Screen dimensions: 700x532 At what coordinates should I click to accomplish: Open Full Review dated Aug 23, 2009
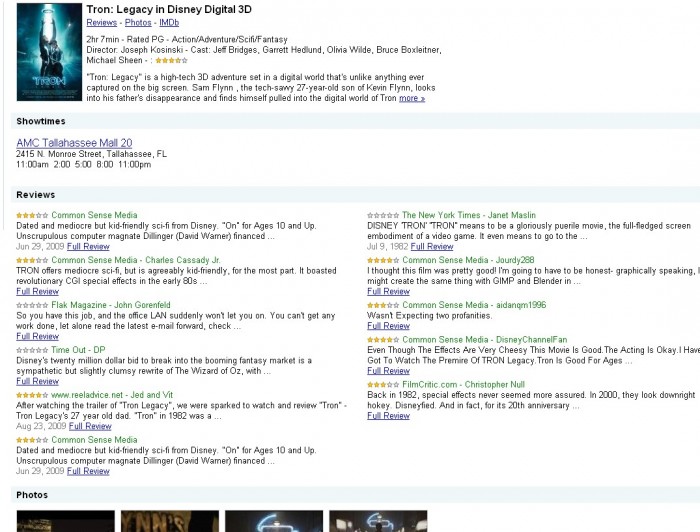(89, 426)
